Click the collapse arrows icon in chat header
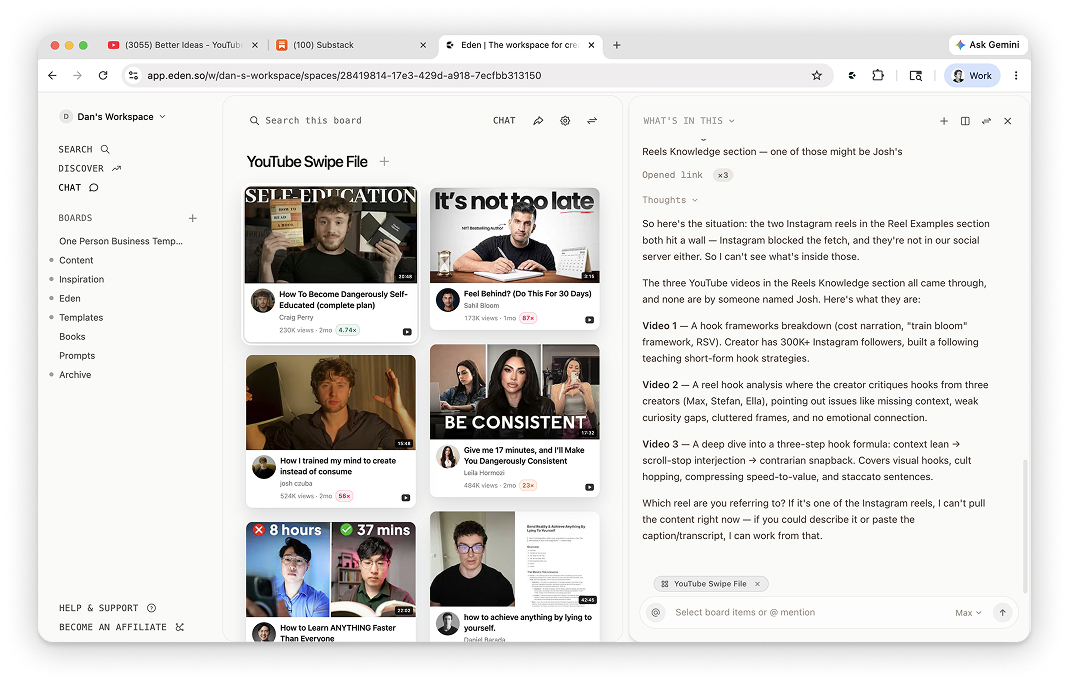 click(x=986, y=121)
